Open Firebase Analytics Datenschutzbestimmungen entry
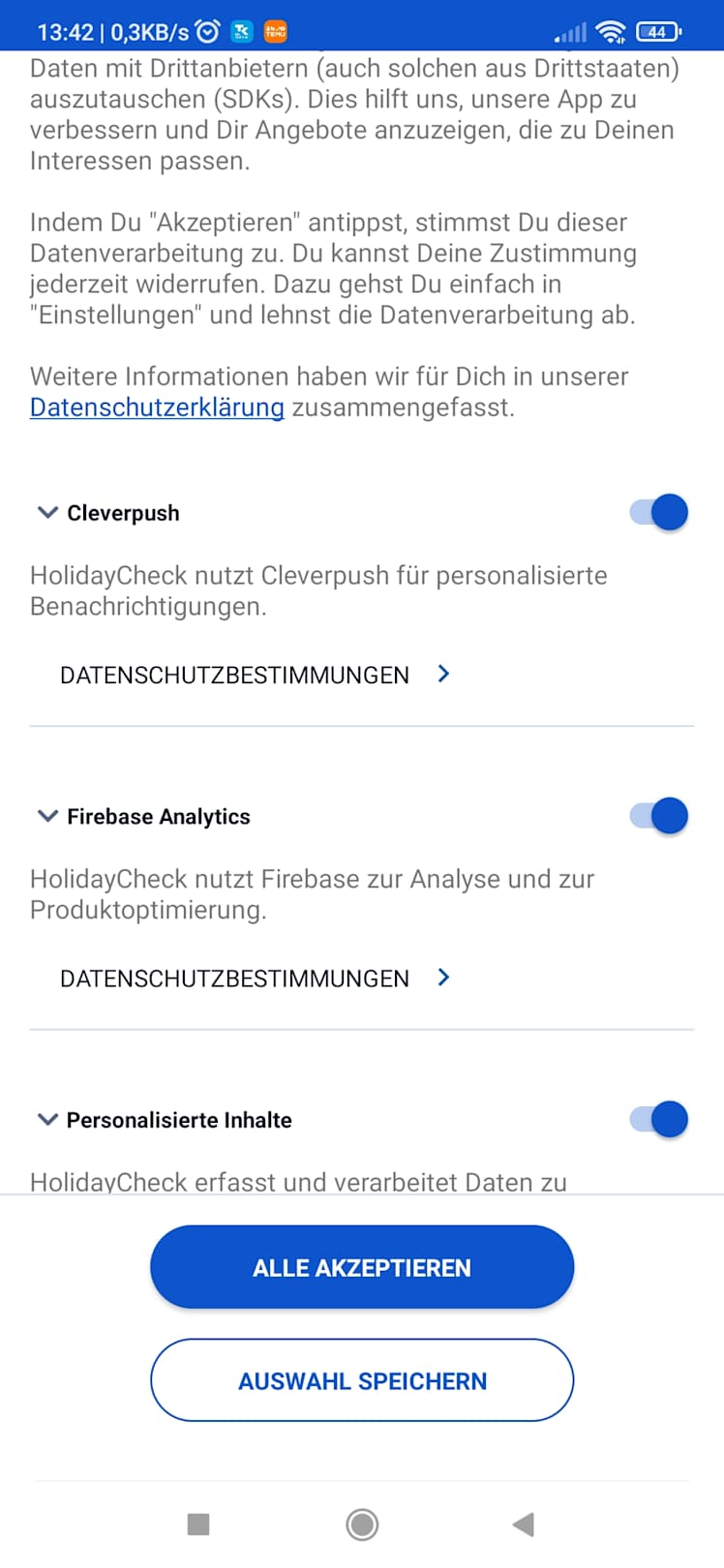The height and width of the screenshot is (1568, 724). (234, 979)
